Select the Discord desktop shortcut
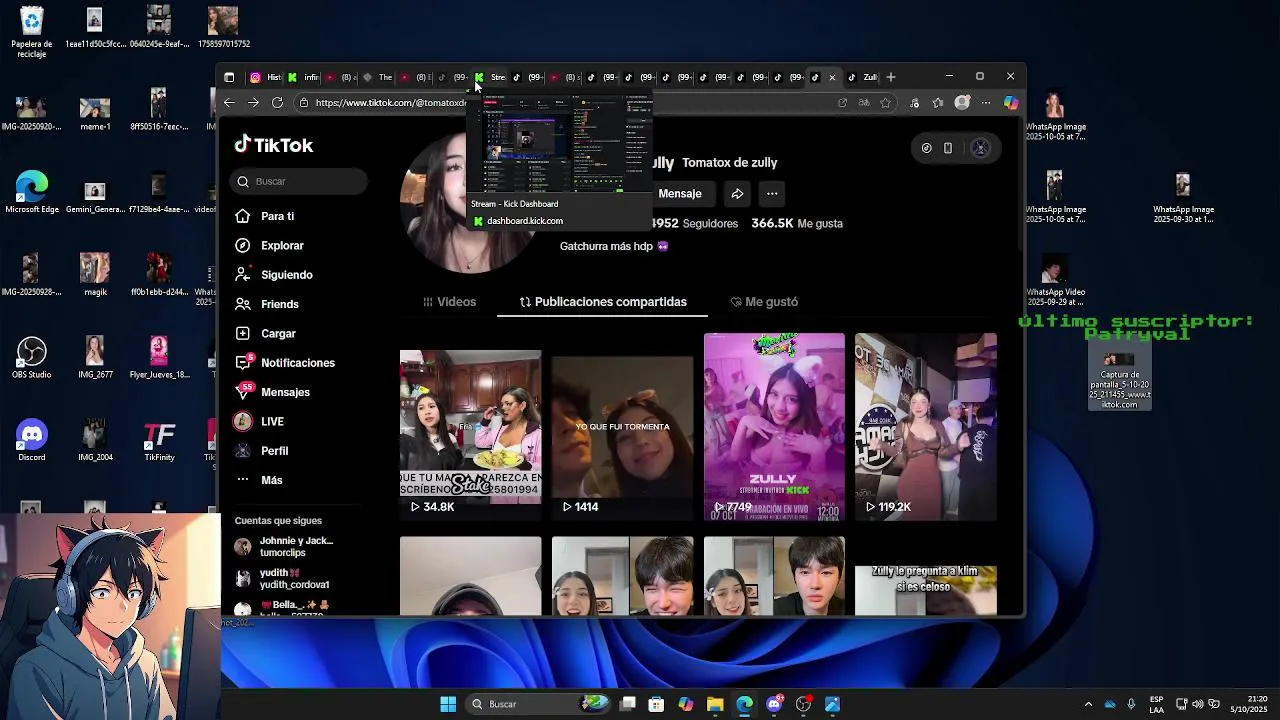 tap(32, 440)
